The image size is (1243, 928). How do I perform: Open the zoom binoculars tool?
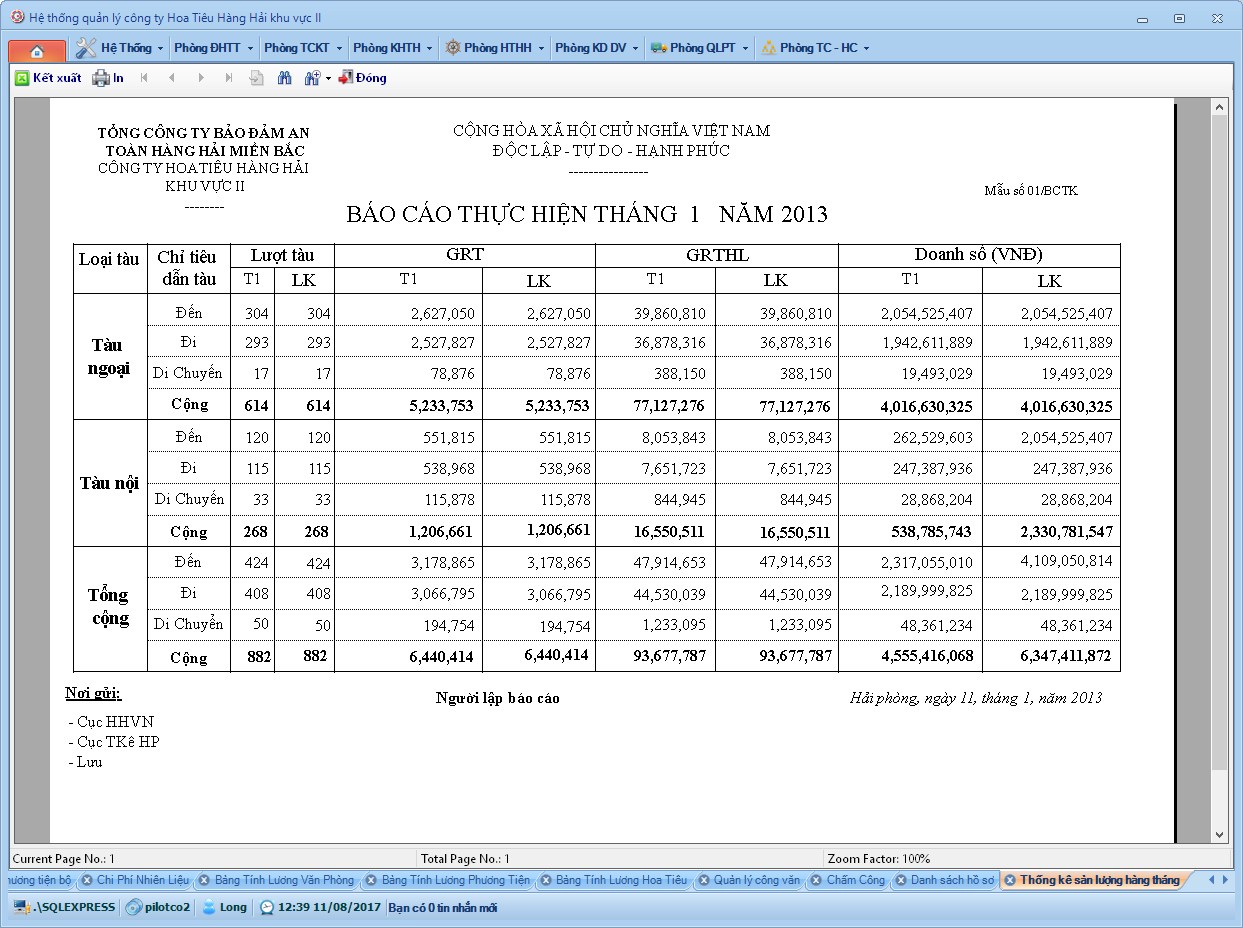(312, 78)
